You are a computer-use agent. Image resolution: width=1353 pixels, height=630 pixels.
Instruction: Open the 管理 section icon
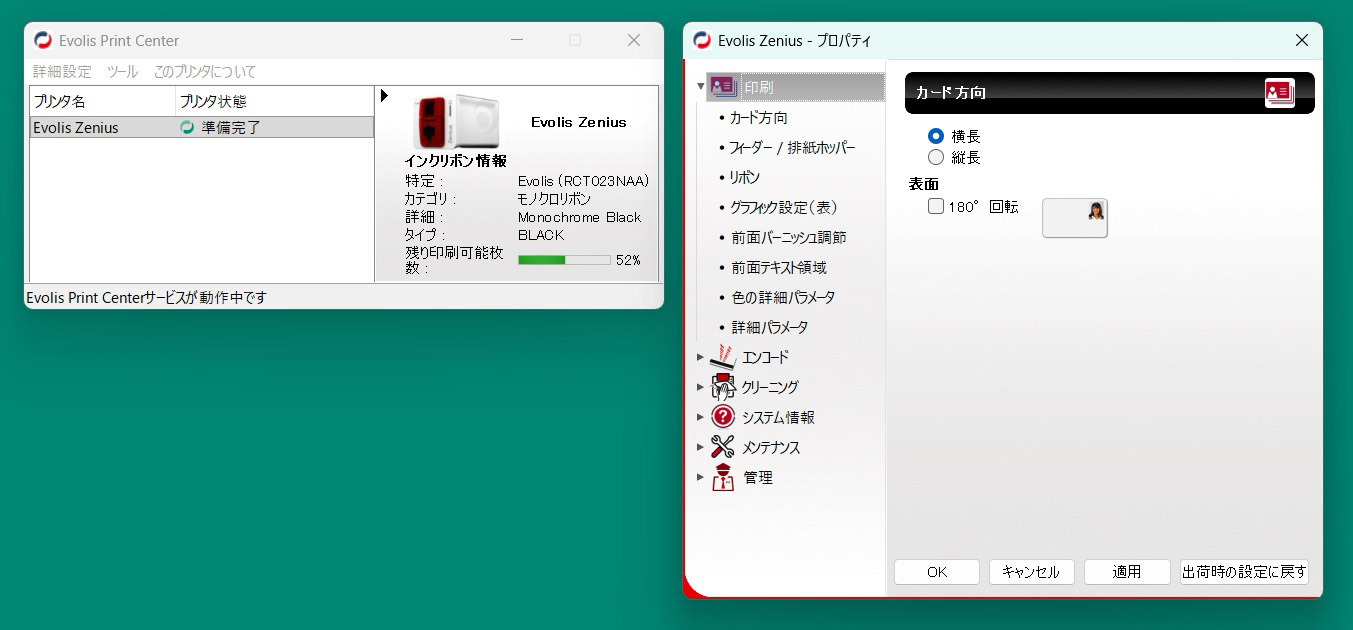coord(721,477)
